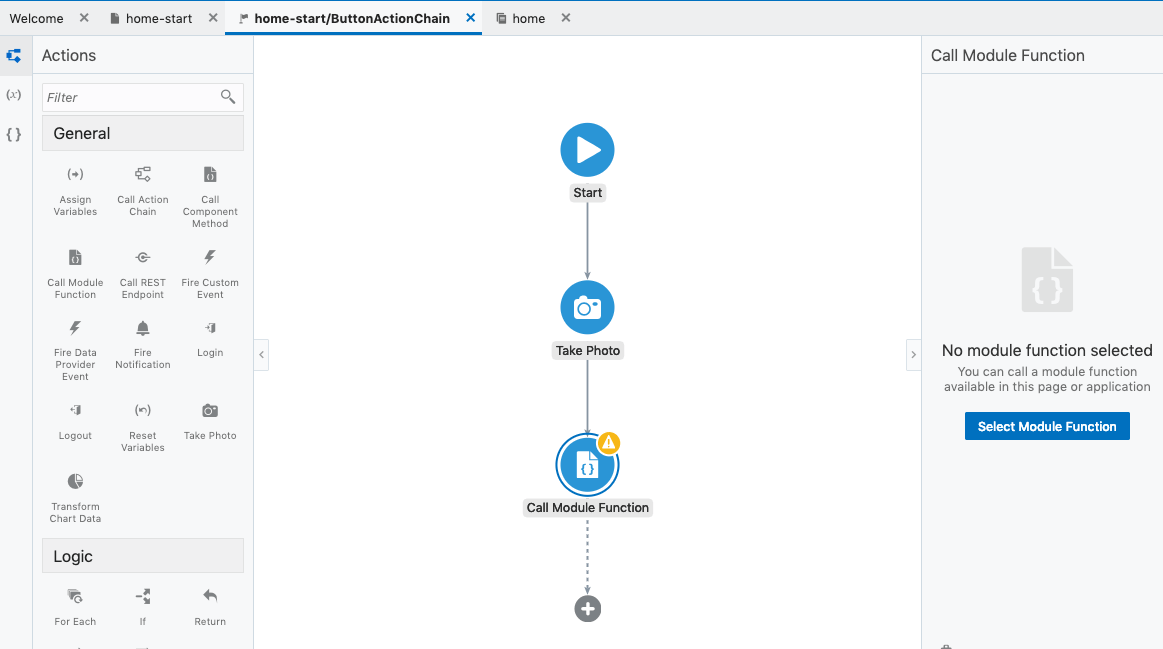Click the Filter actions input field
1163x649 pixels.
(x=130, y=97)
